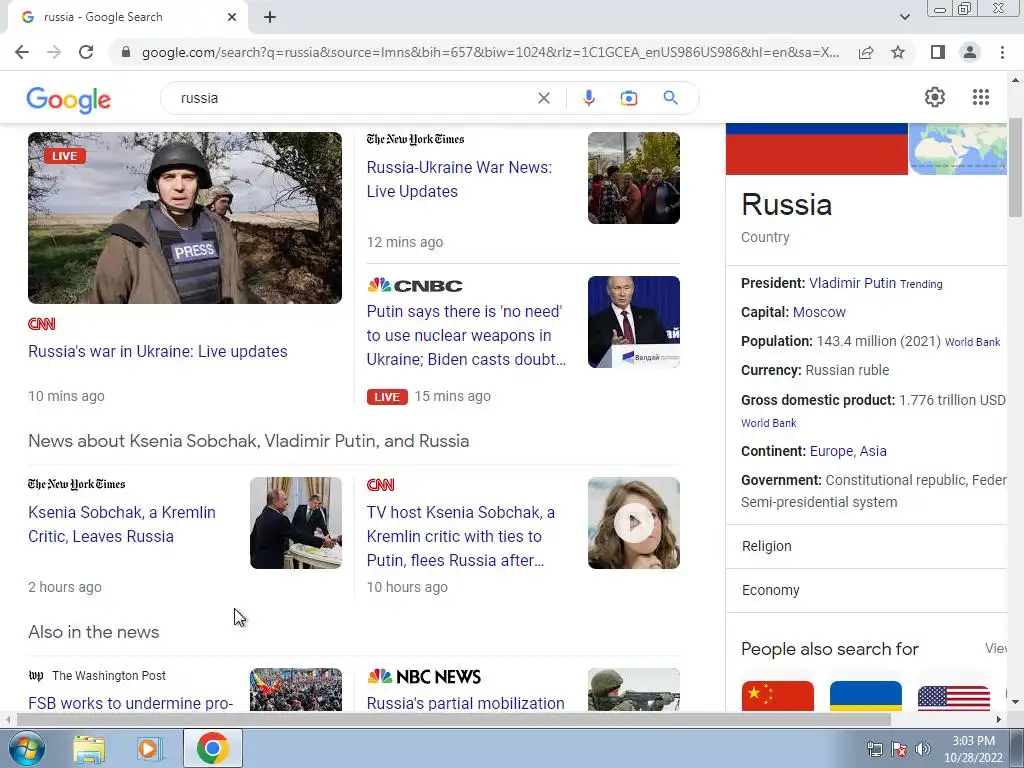Open Windows Explorer from taskbar
The width and height of the screenshot is (1024, 768).
click(x=89, y=749)
